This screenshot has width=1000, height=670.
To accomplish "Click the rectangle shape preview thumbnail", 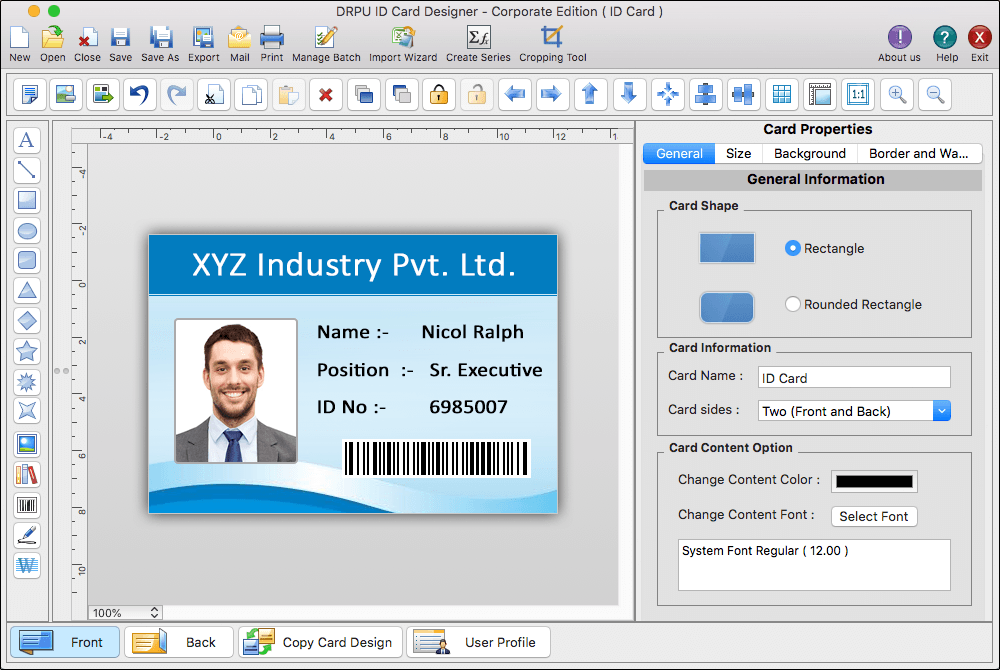I will (x=727, y=248).
